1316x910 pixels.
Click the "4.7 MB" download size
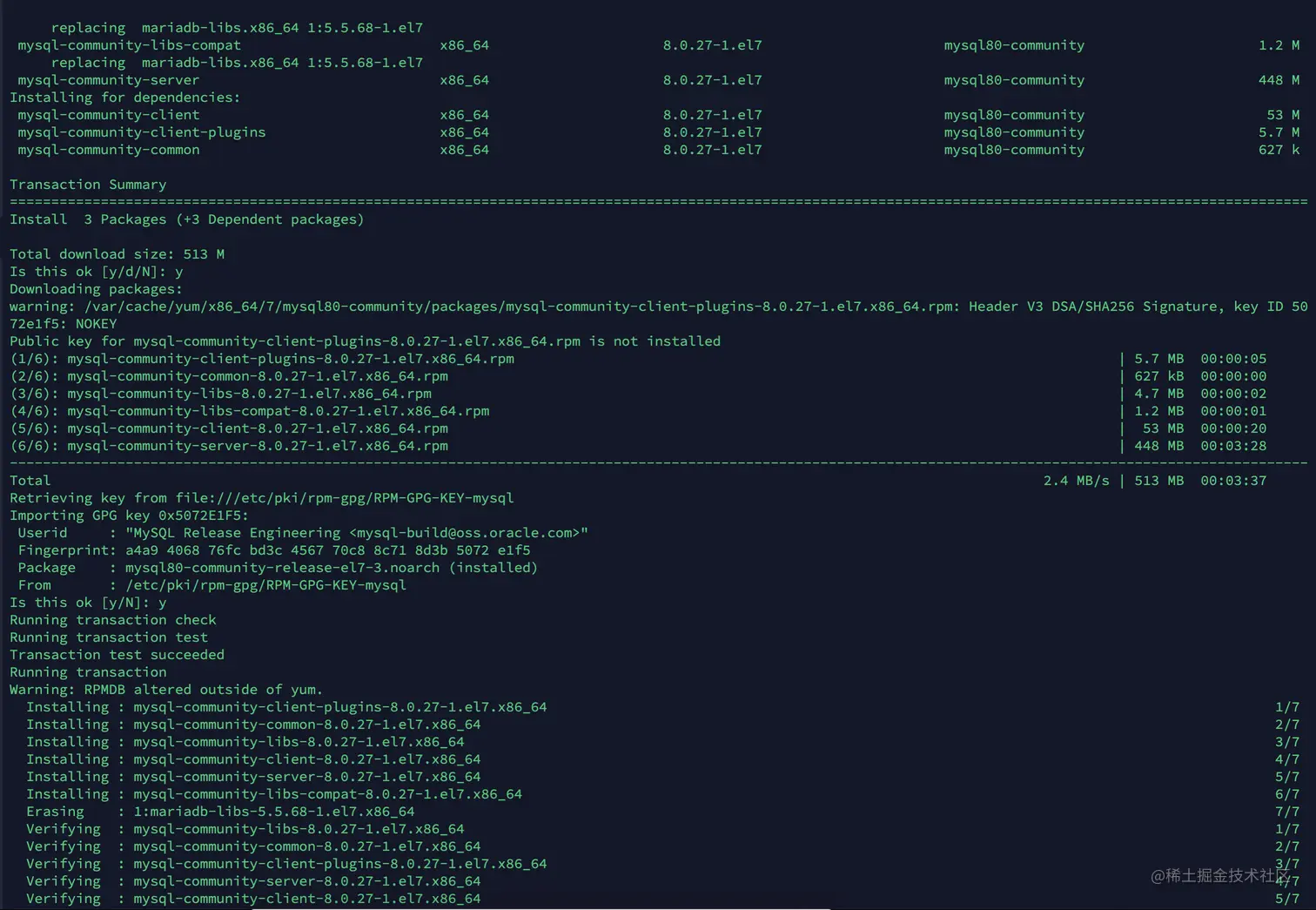point(1158,394)
